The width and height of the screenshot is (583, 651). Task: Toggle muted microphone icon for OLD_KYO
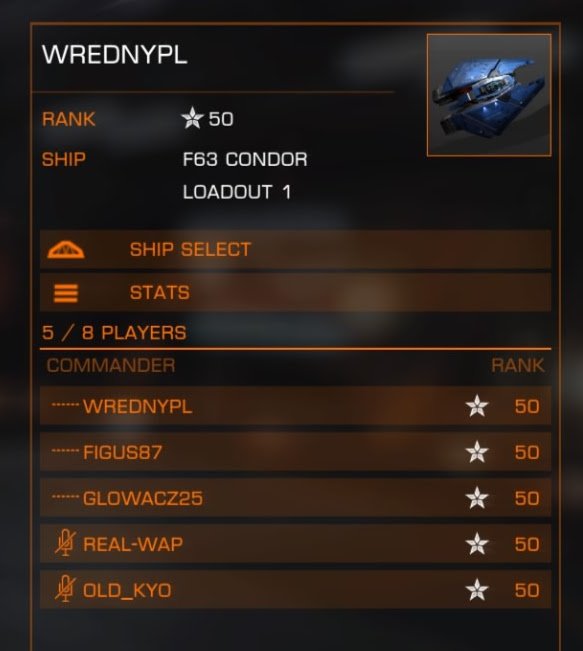point(65,589)
